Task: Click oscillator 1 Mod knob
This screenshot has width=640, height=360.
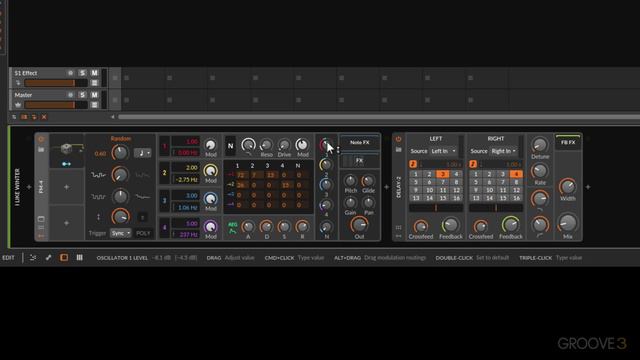Action: (x=210, y=145)
